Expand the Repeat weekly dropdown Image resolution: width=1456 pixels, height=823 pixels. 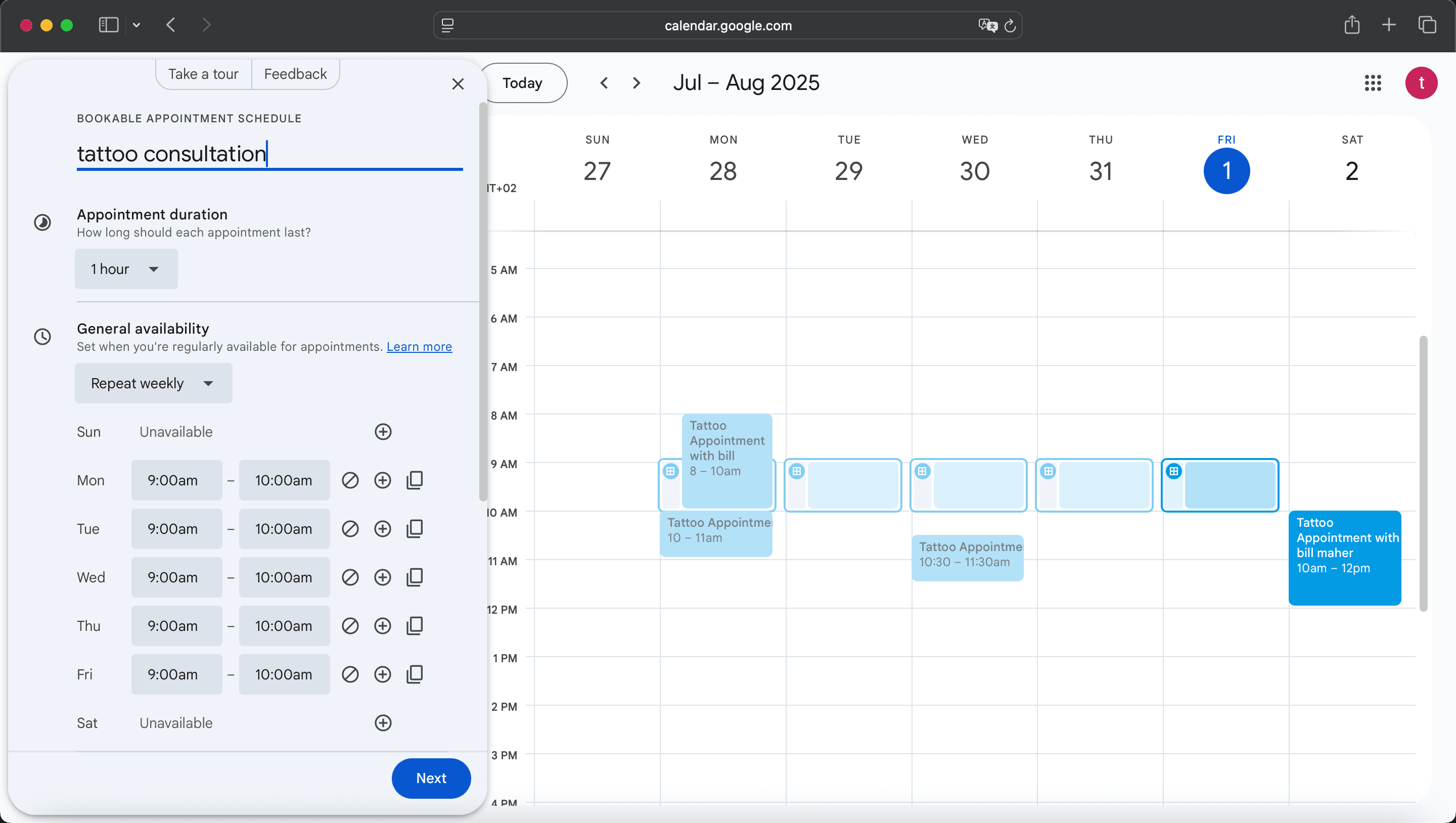click(x=153, y=383)
